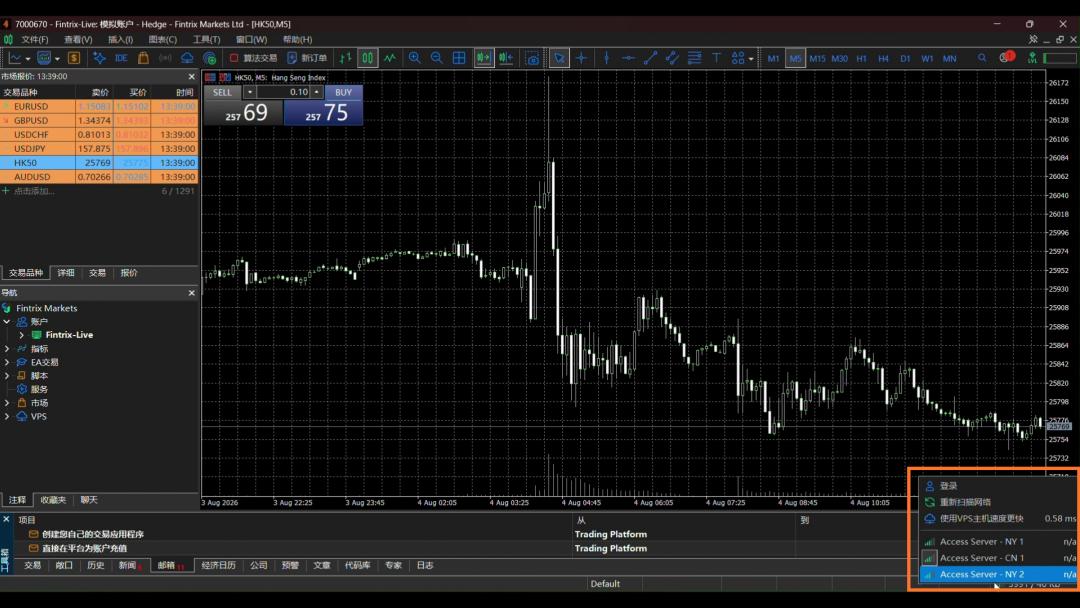The image size is (1080, 608).
Task: Draw a horizontal line
Action: click(x=628, y=59)
